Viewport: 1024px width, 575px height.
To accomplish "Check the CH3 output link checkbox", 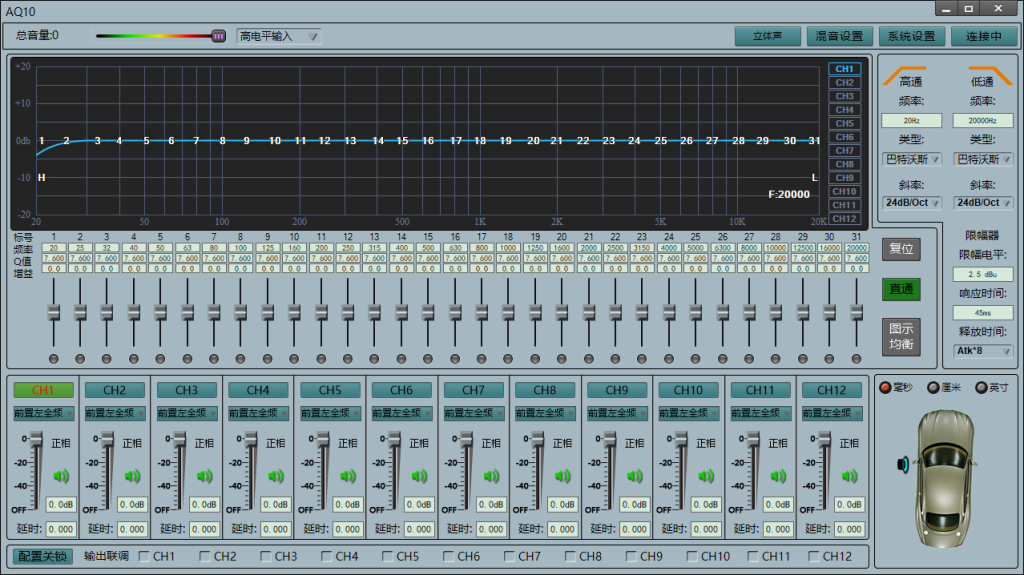I will [266, 556].
